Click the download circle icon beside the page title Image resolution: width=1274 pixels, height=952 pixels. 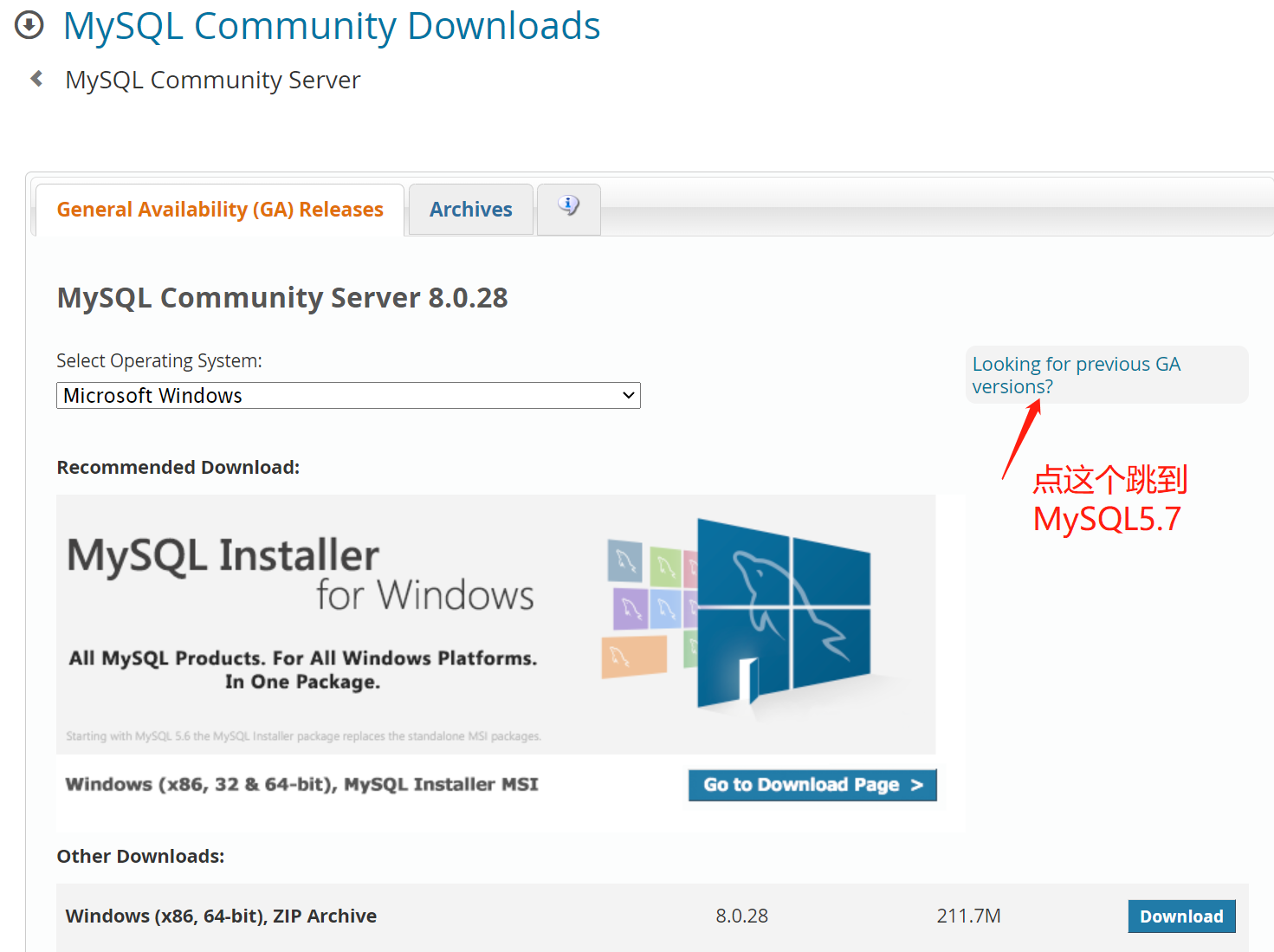29,25
